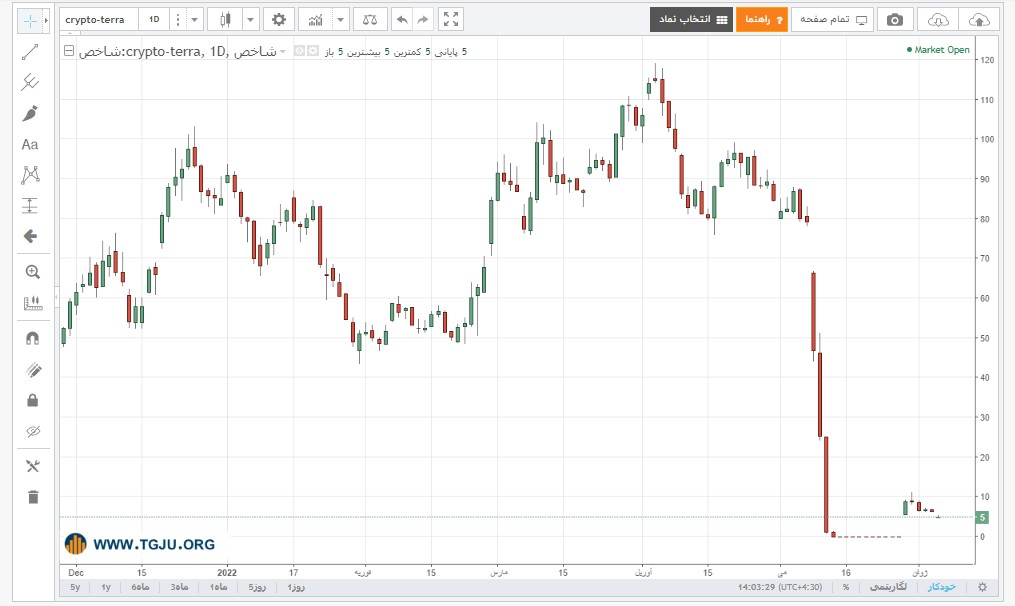Open the راهنما help button
Viewport: 1015px width, 606px height.
coord(762,19)
